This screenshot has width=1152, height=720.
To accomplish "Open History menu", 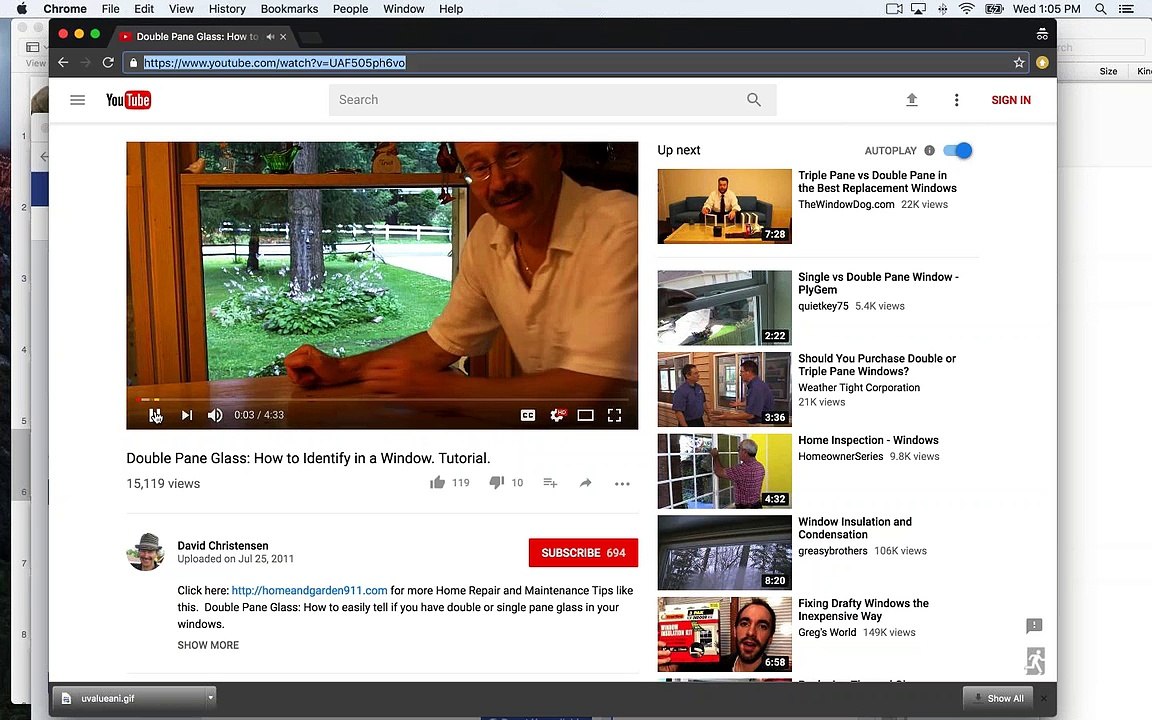I will (x=227, y=9).
